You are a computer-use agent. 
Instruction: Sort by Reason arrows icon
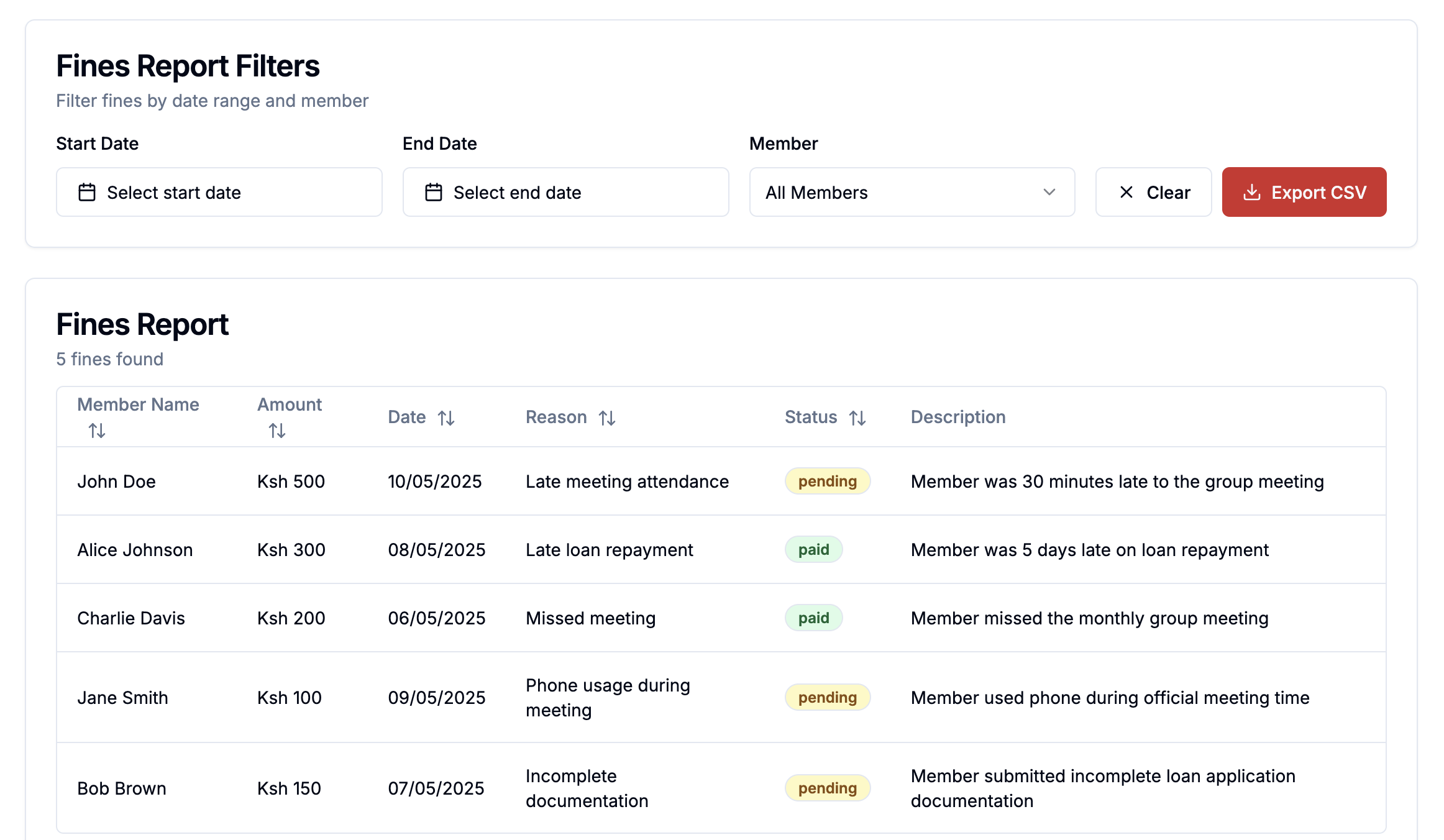point(607,418)
